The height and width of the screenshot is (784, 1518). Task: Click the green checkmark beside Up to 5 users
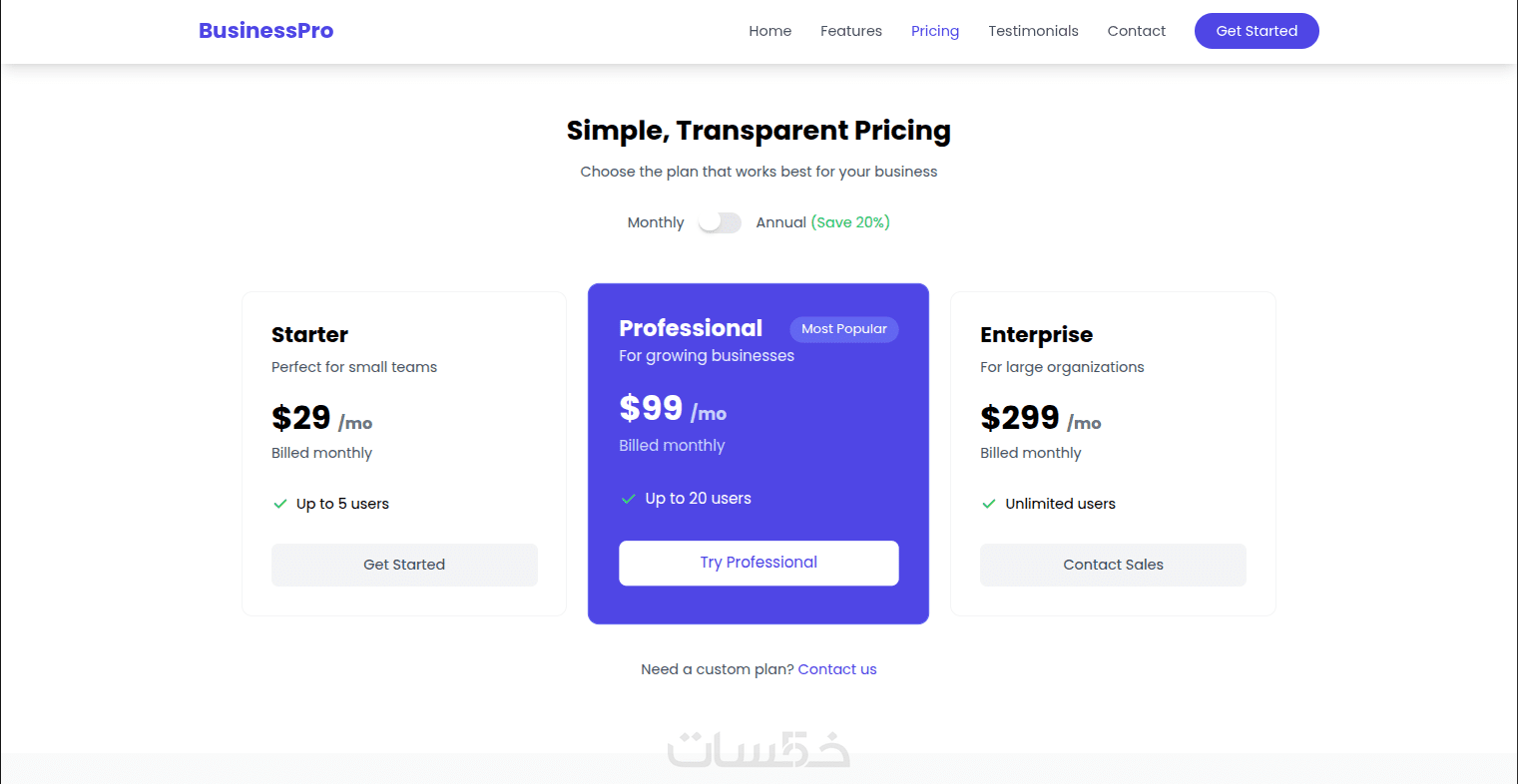point(280,504)
